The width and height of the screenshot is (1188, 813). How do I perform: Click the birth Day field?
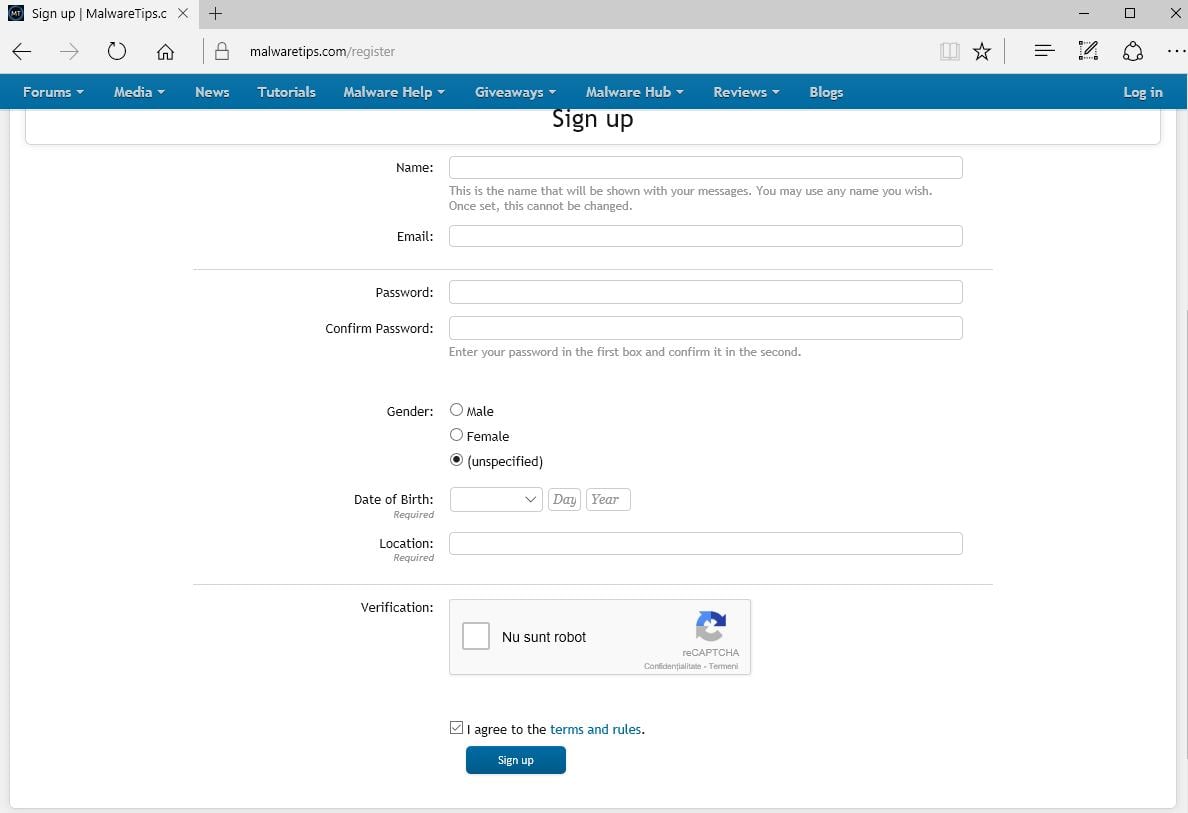[564, 499]
